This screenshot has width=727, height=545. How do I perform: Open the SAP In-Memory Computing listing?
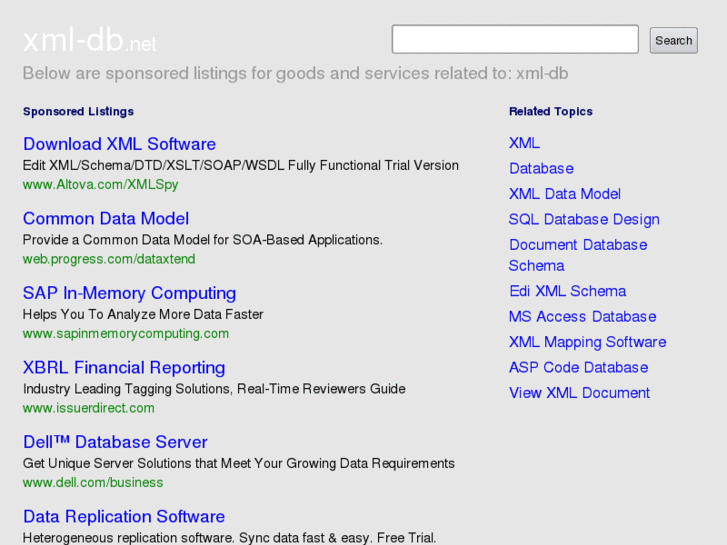(x=129, y=293)
